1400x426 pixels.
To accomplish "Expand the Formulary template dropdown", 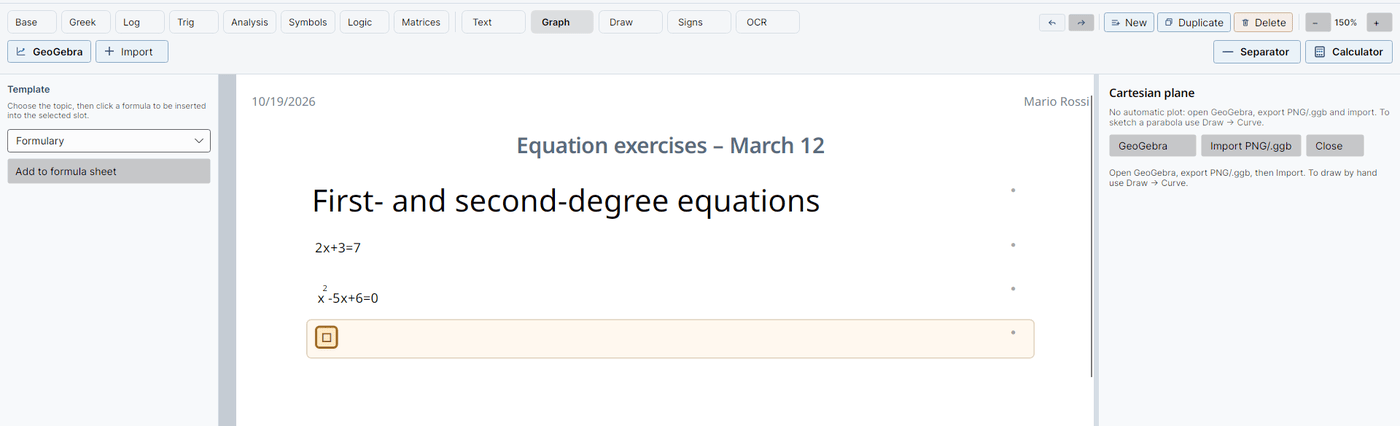I will (109, 141).
